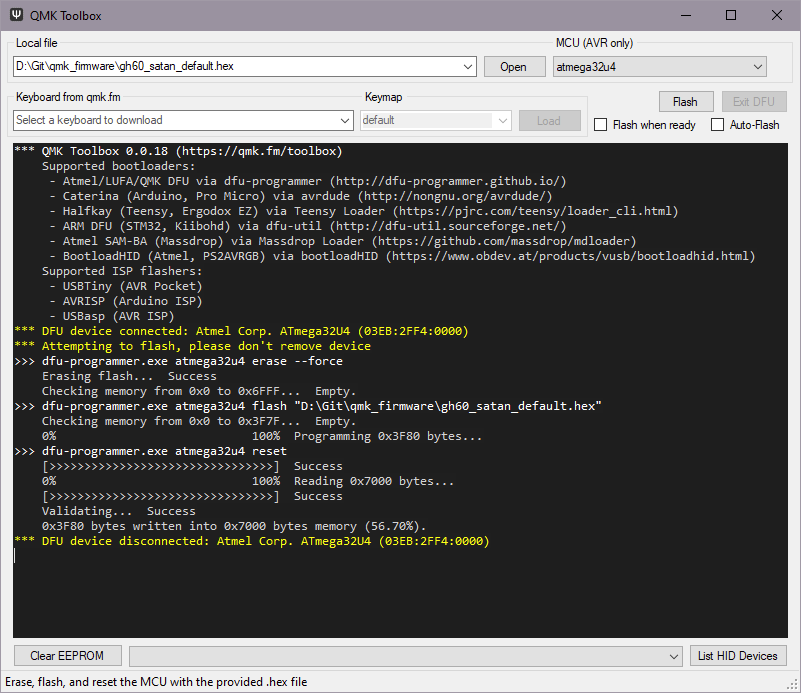
Task: Expand the Local file path dropdown
Action: (467, 67)
